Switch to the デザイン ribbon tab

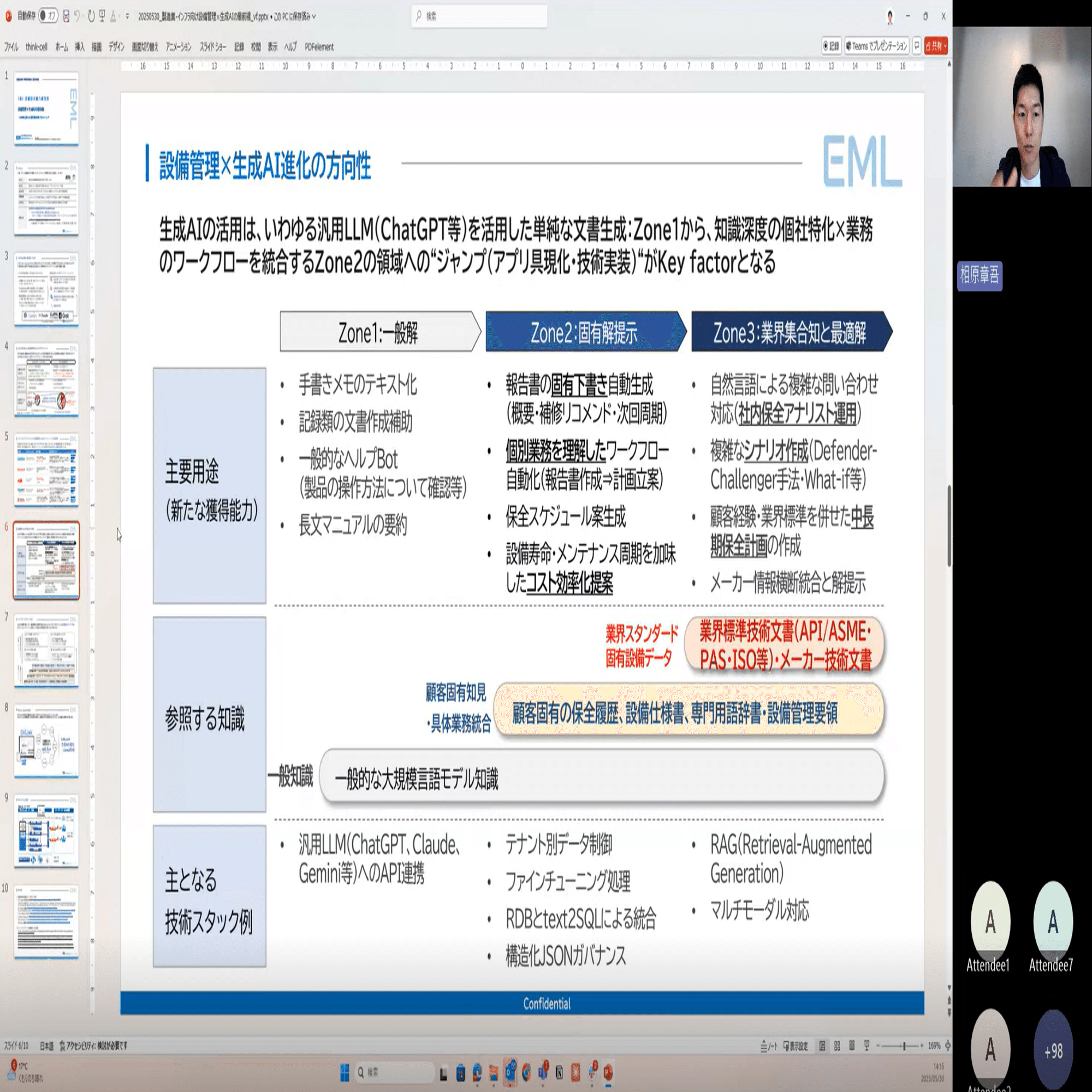[x=116, y=48]
